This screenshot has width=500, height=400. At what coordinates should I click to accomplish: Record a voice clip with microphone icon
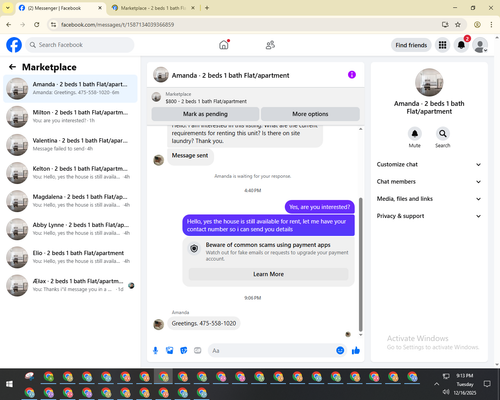pos(155,350)
